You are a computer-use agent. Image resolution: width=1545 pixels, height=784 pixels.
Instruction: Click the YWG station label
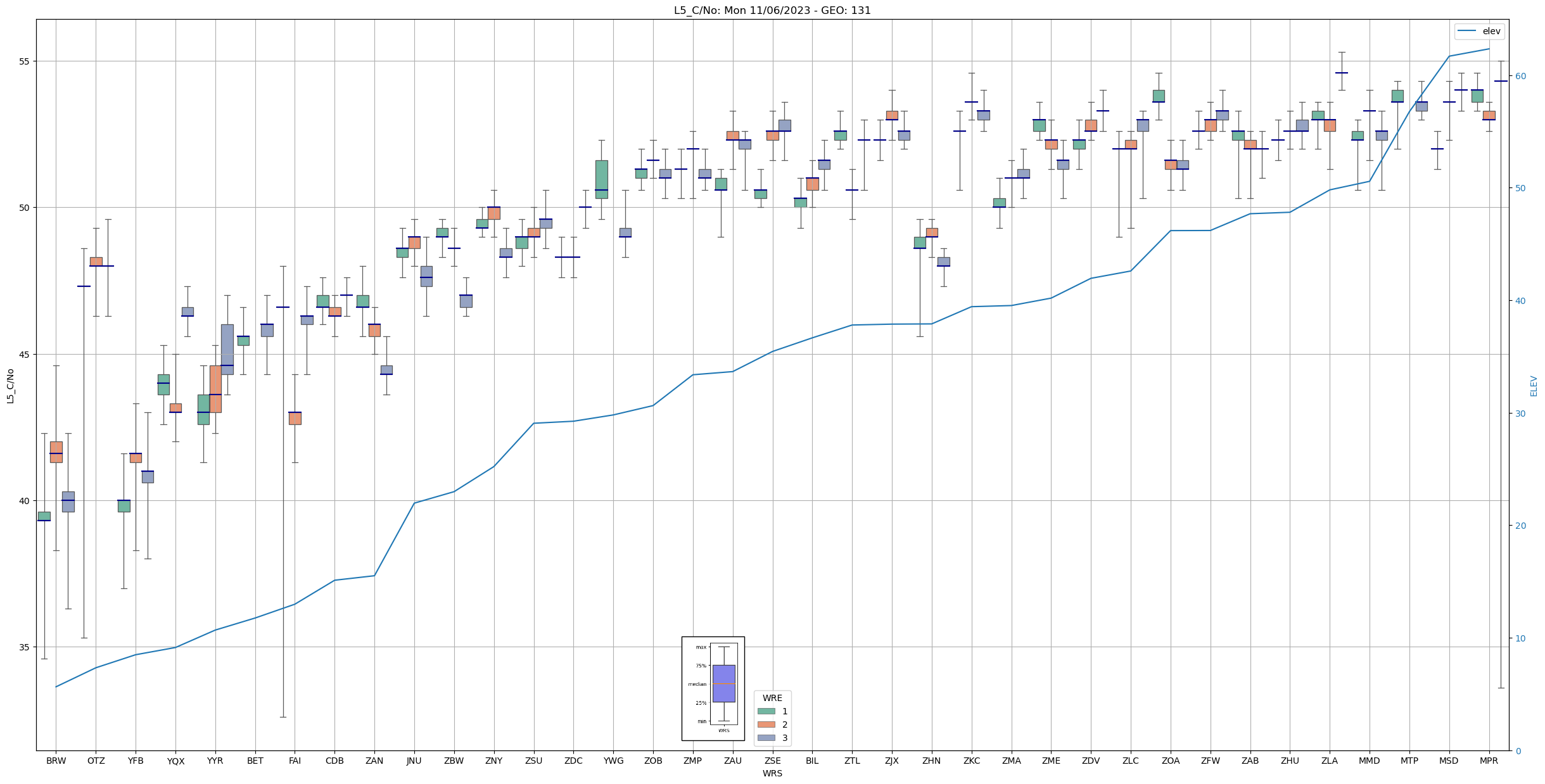pos(613,761)
